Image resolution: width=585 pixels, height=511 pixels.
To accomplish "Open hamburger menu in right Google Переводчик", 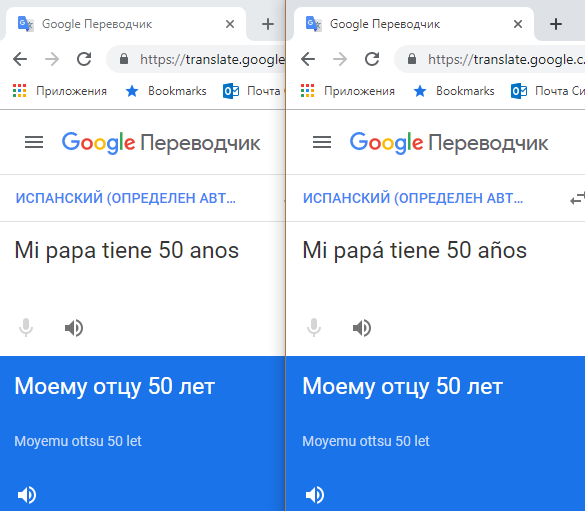I will click(322, 142).
